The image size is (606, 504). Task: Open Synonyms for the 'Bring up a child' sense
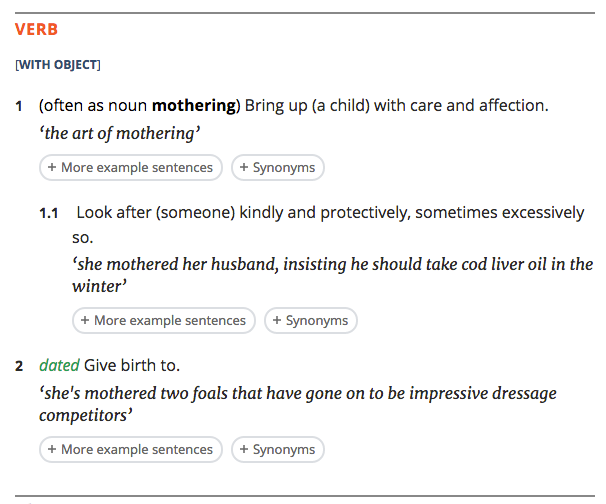coord(277,167)
